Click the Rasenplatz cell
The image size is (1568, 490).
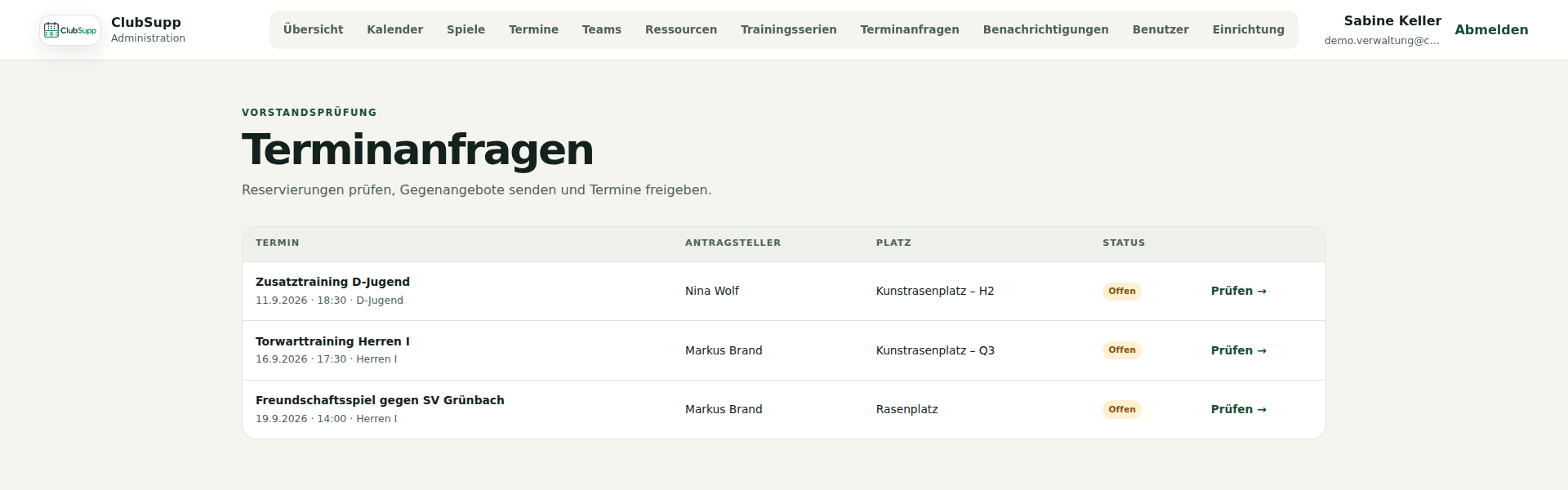coord(907,409)
